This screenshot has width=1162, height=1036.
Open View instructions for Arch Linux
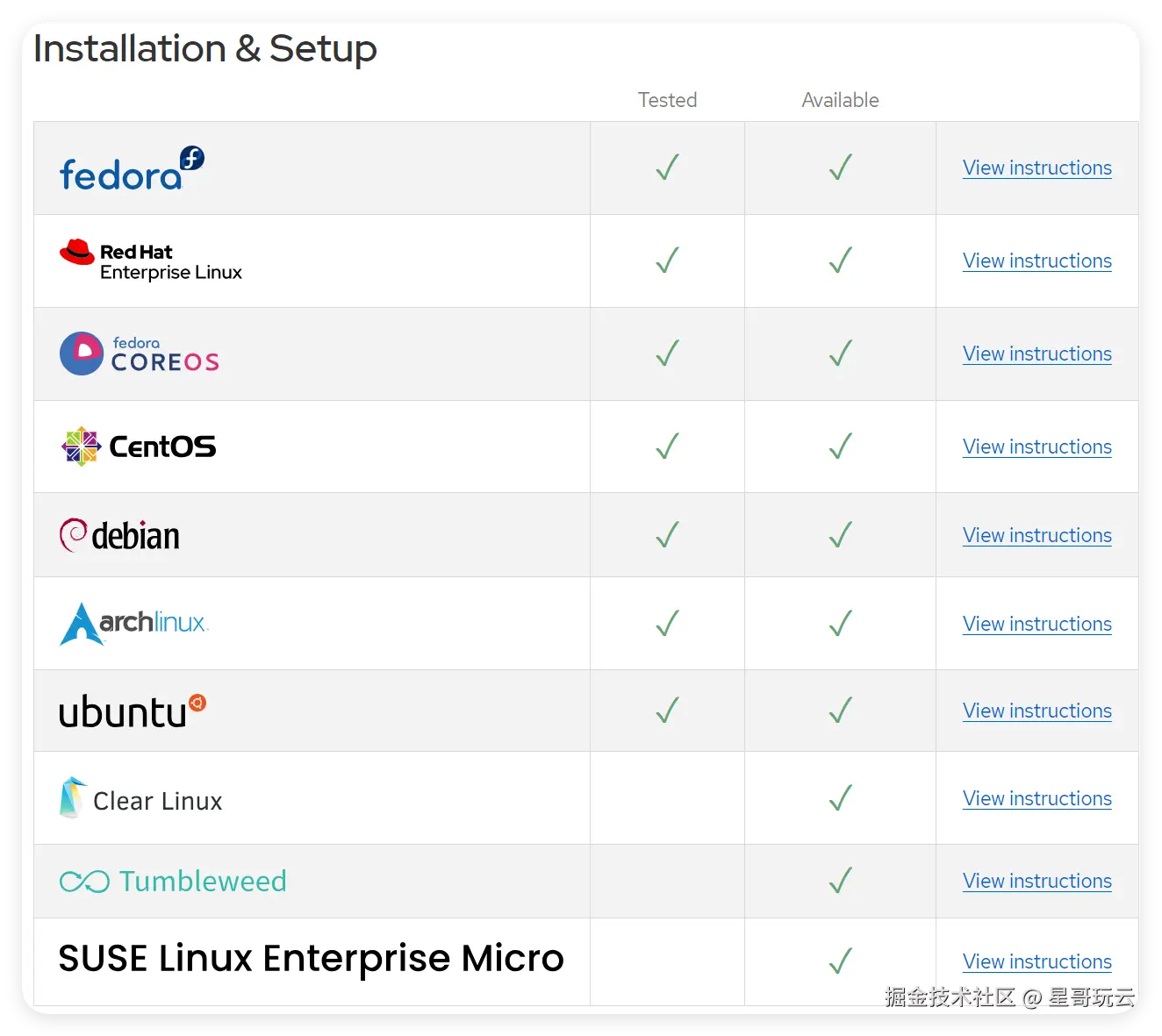(1036, 624)
